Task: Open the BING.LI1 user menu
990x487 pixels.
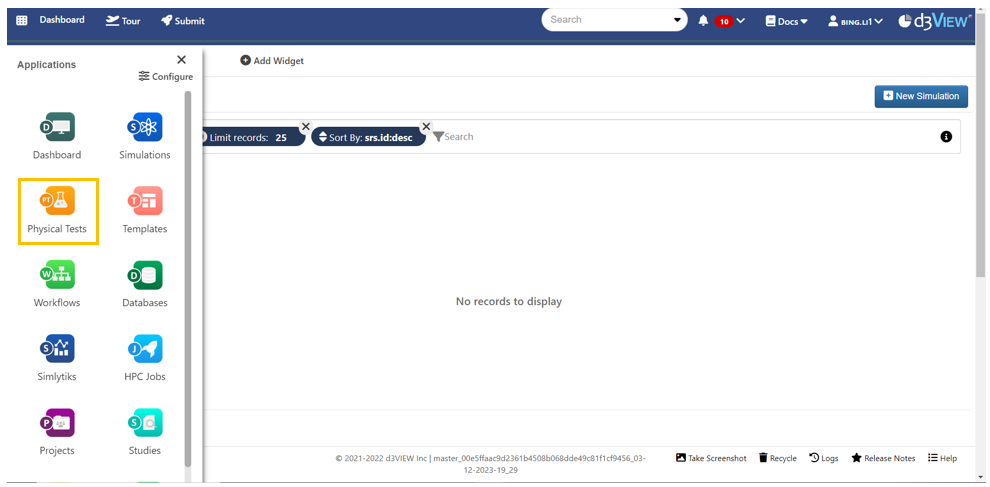Action: [x=856, y=21]
